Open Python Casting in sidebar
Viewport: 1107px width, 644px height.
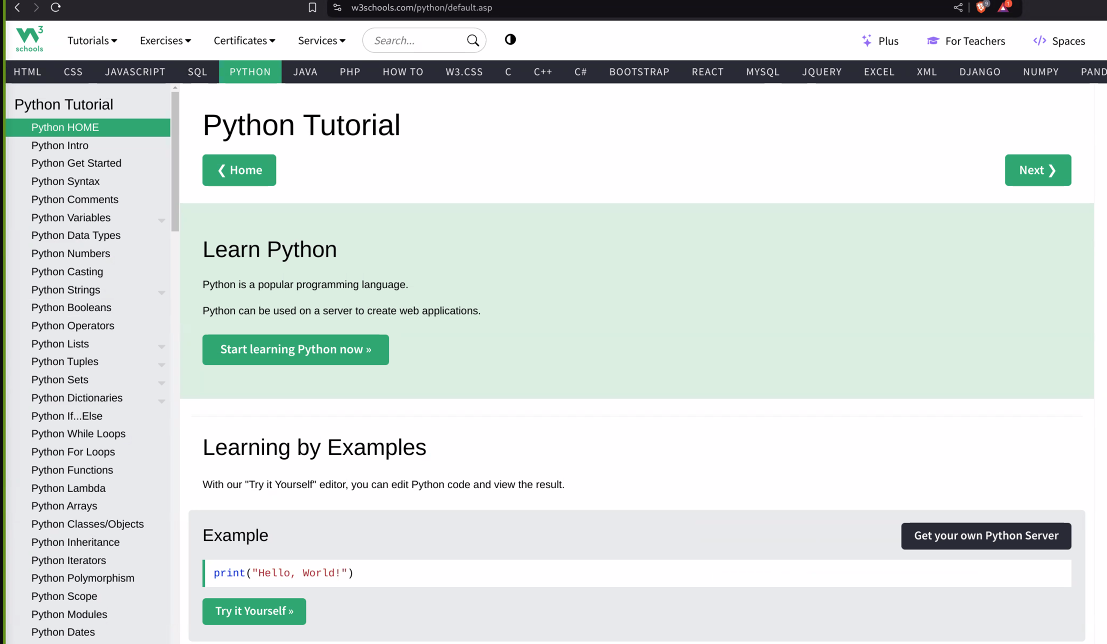coord(88,272)
